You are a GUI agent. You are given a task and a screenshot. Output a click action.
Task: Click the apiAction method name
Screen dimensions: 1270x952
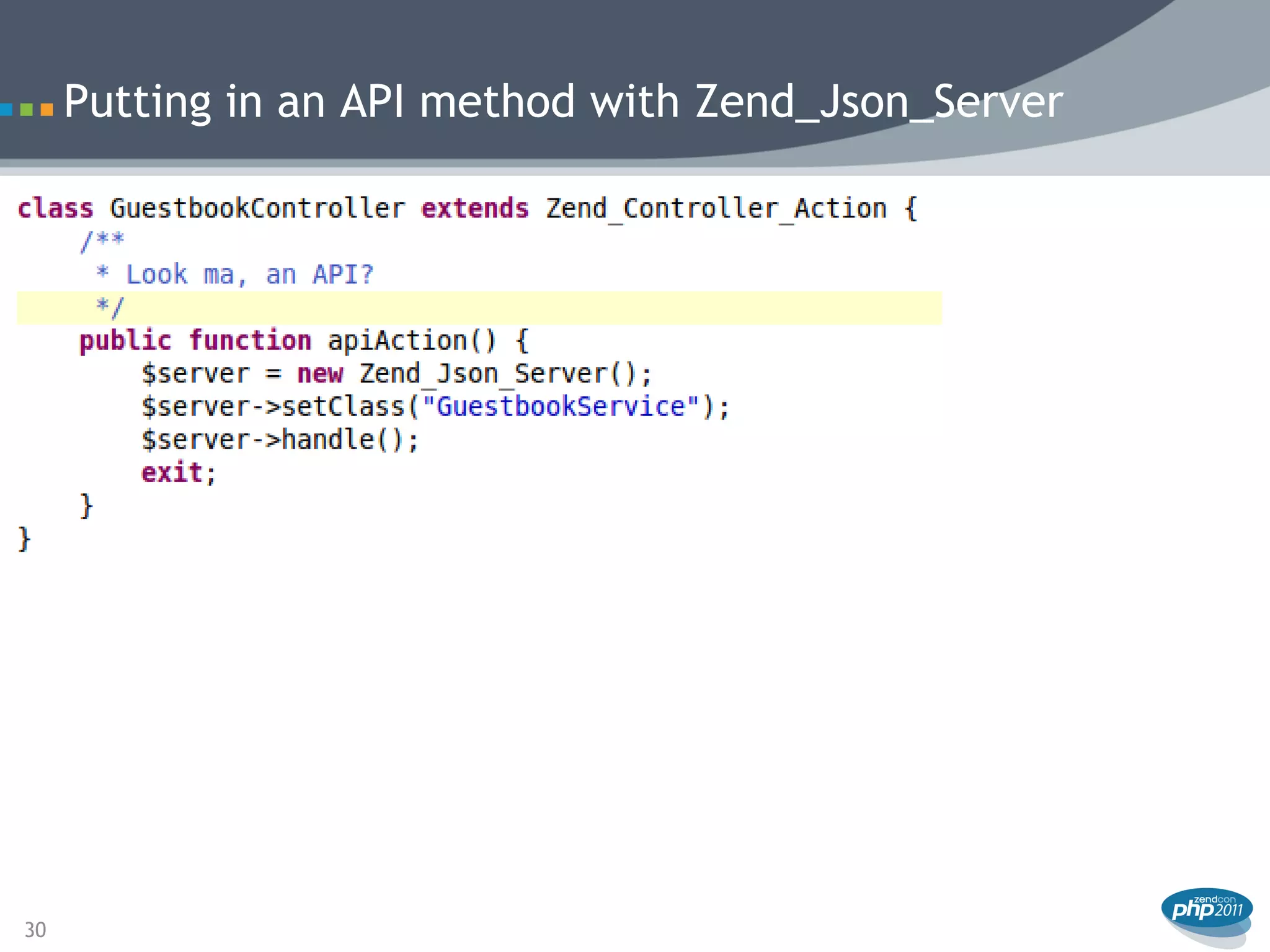[x=397, y=341]
